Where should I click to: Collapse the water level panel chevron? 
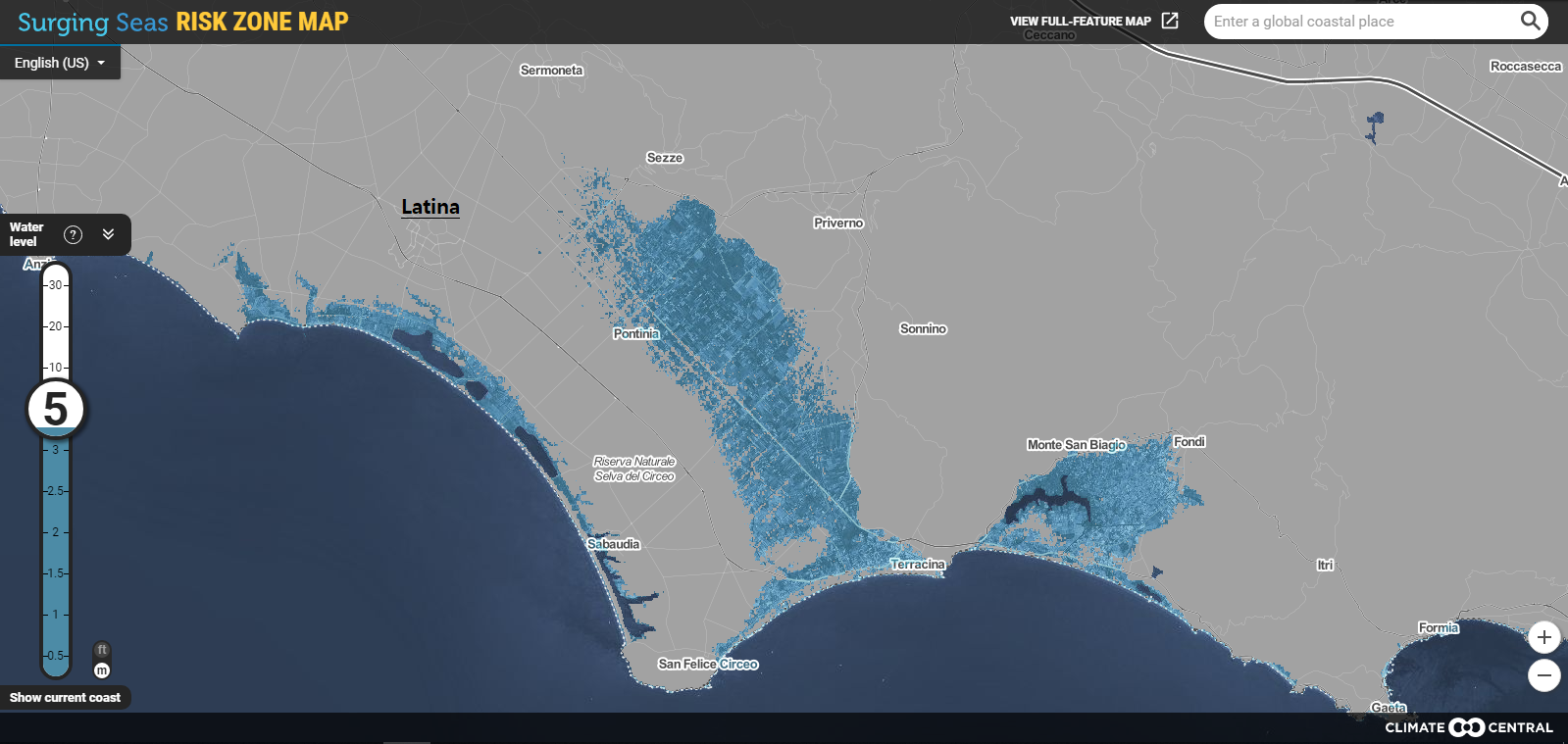109,234
